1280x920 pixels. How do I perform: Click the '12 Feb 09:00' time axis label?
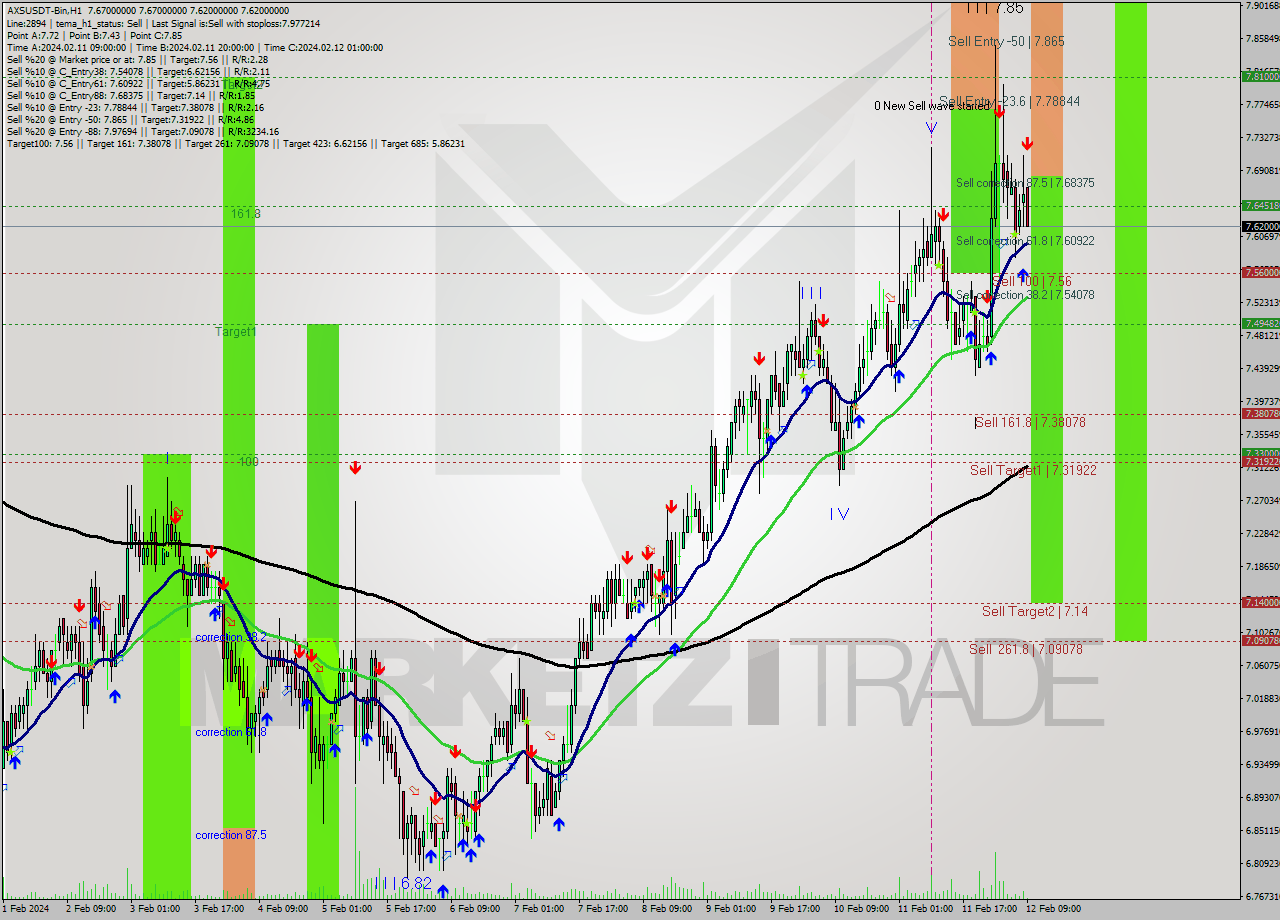tap(1053, 909)
